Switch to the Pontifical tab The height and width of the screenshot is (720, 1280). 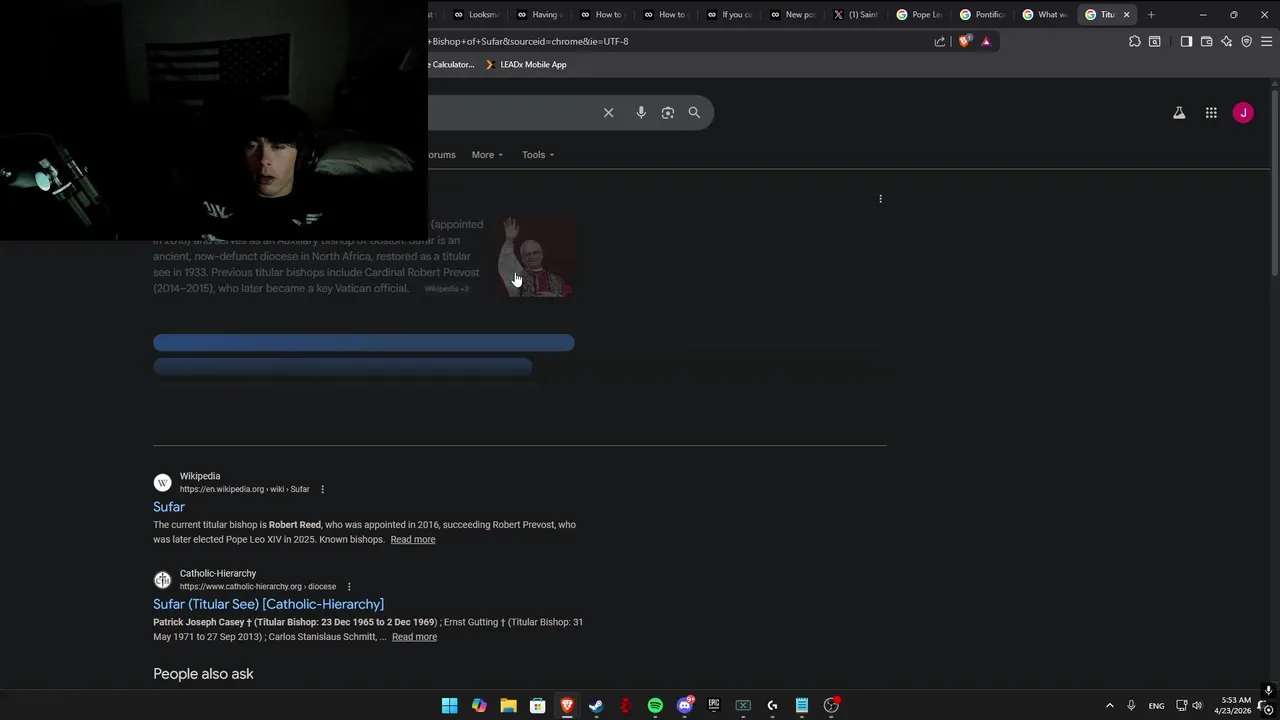tap(982, 15)
